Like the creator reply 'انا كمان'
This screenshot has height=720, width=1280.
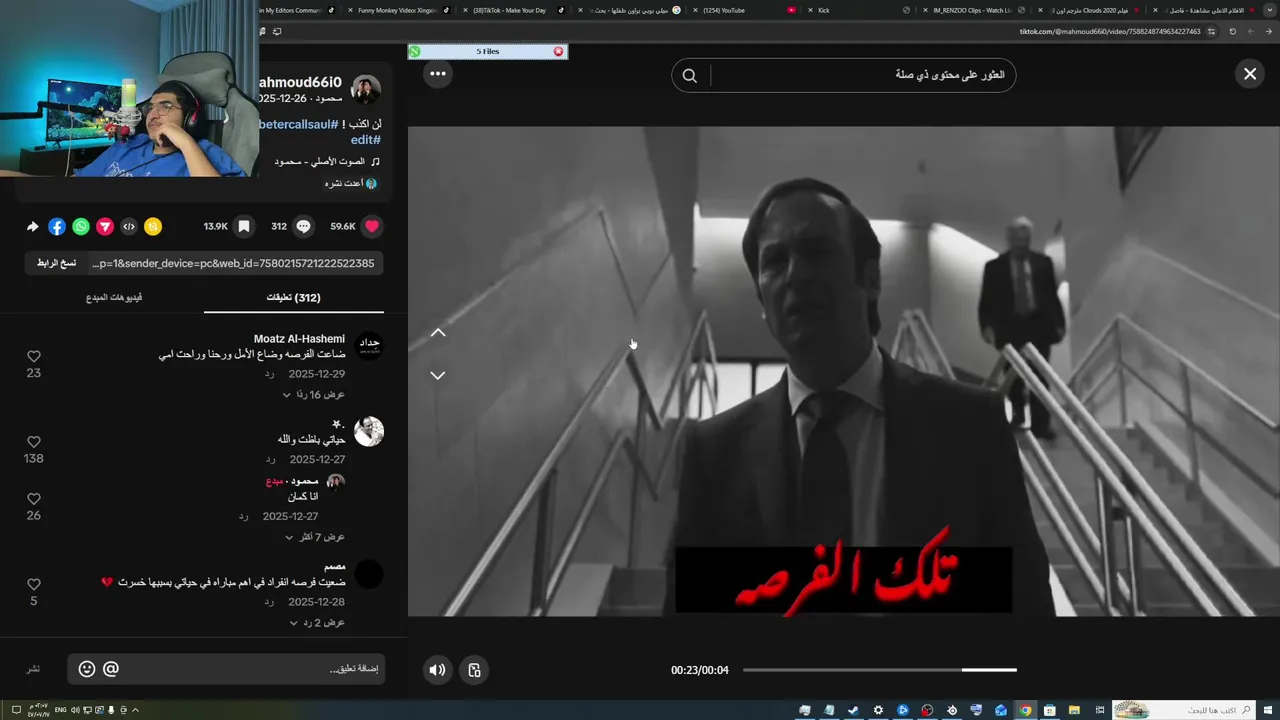[34, 498]
